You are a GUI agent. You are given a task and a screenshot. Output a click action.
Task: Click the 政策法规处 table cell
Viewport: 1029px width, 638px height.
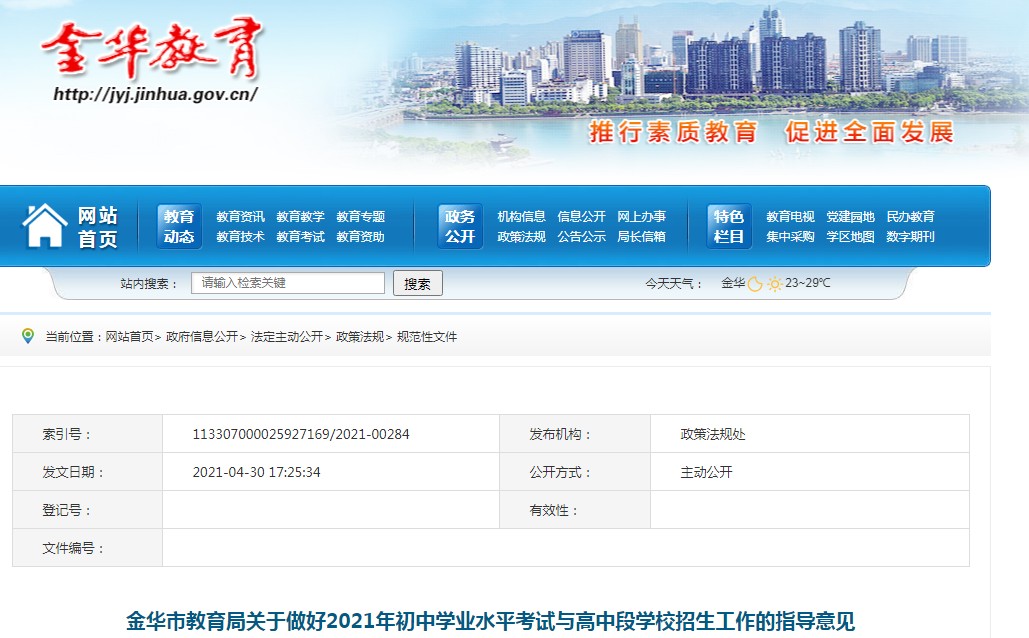tap(809, 434)
